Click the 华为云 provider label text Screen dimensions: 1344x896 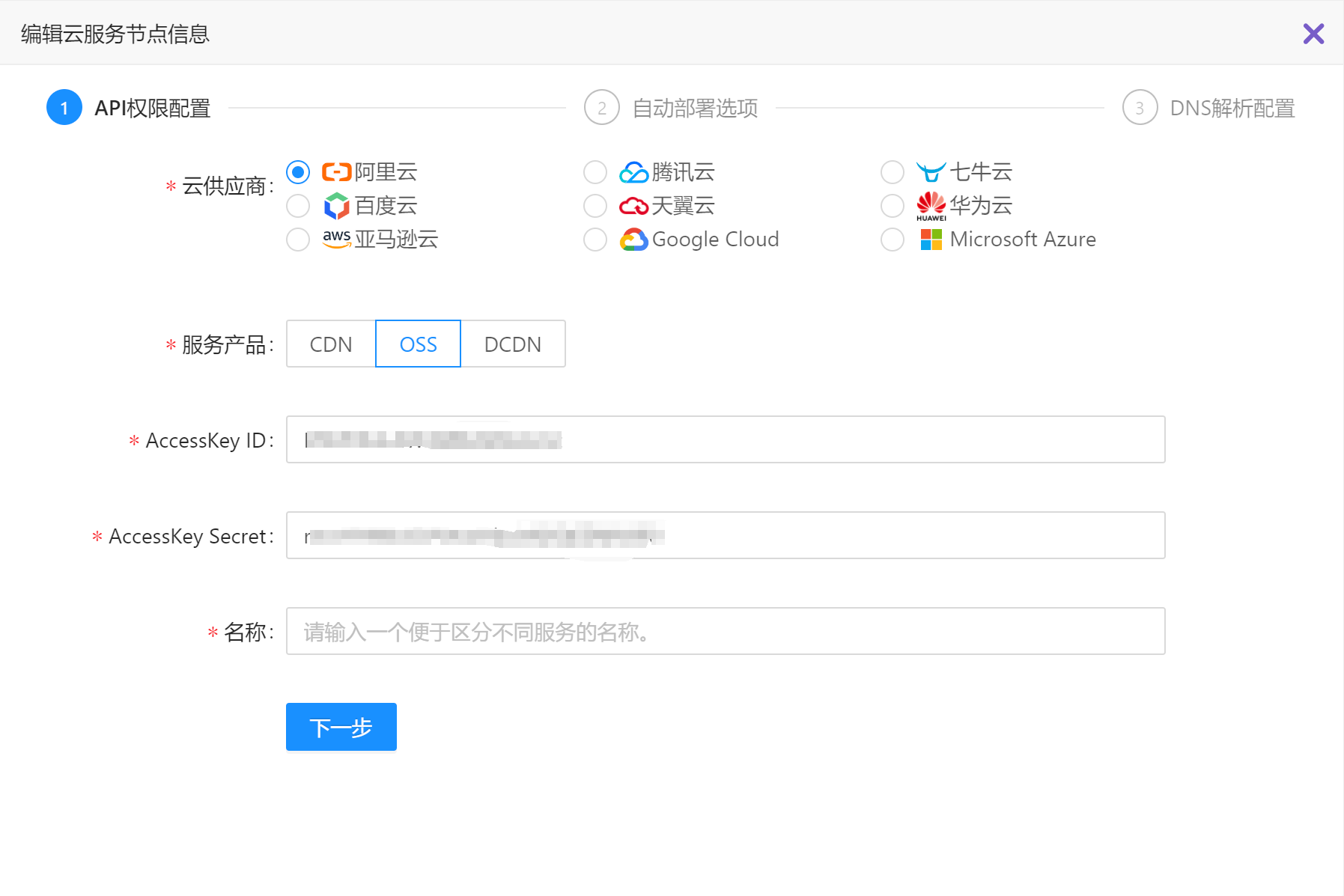pyautogui.click(x=981, y=206)
